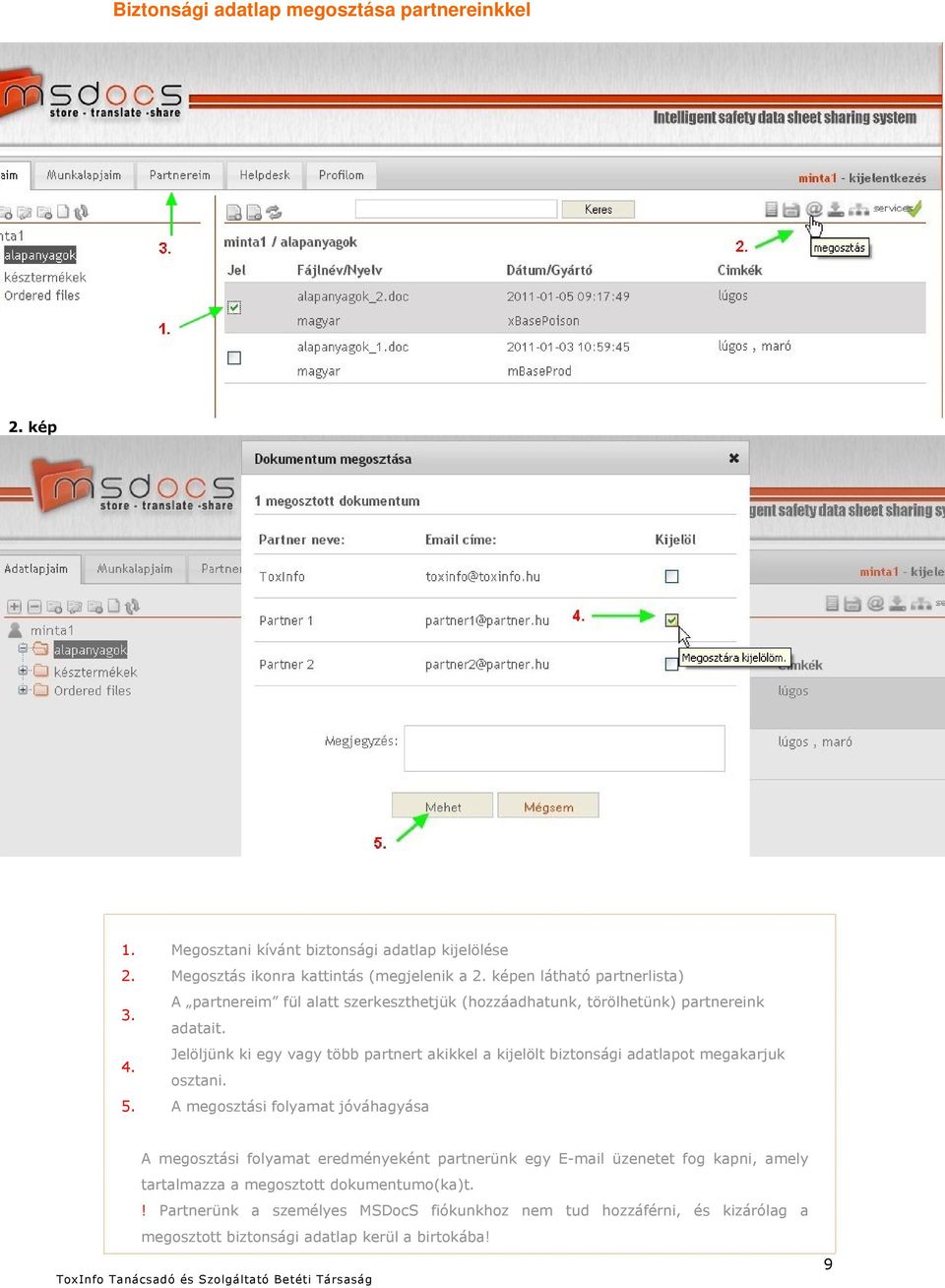Collapse the alapanyagok folder in lower tree

pyautogui.click(x=23, y=649)
